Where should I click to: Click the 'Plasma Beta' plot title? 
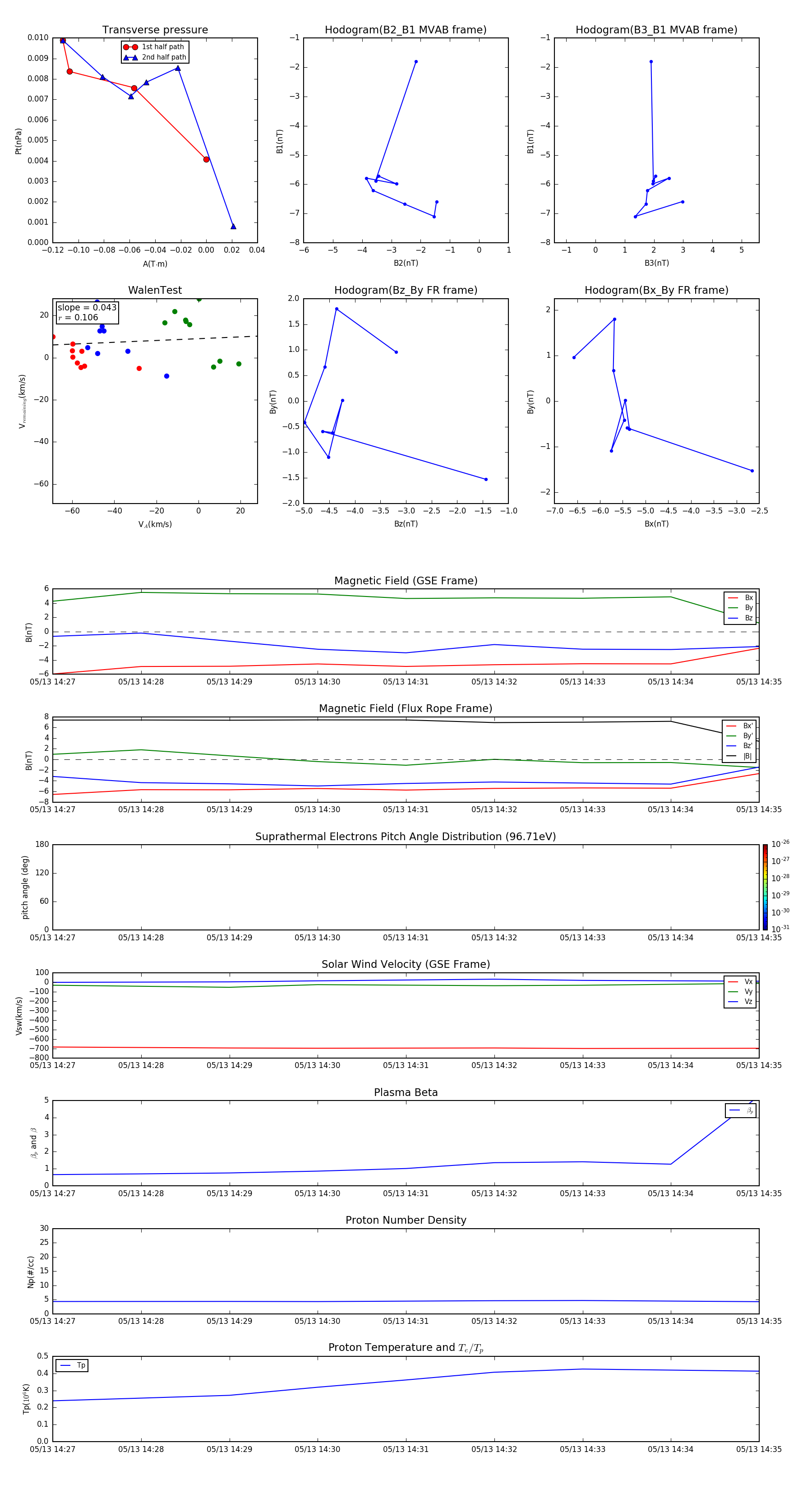pyautogui.click(x=406, y=1092)
